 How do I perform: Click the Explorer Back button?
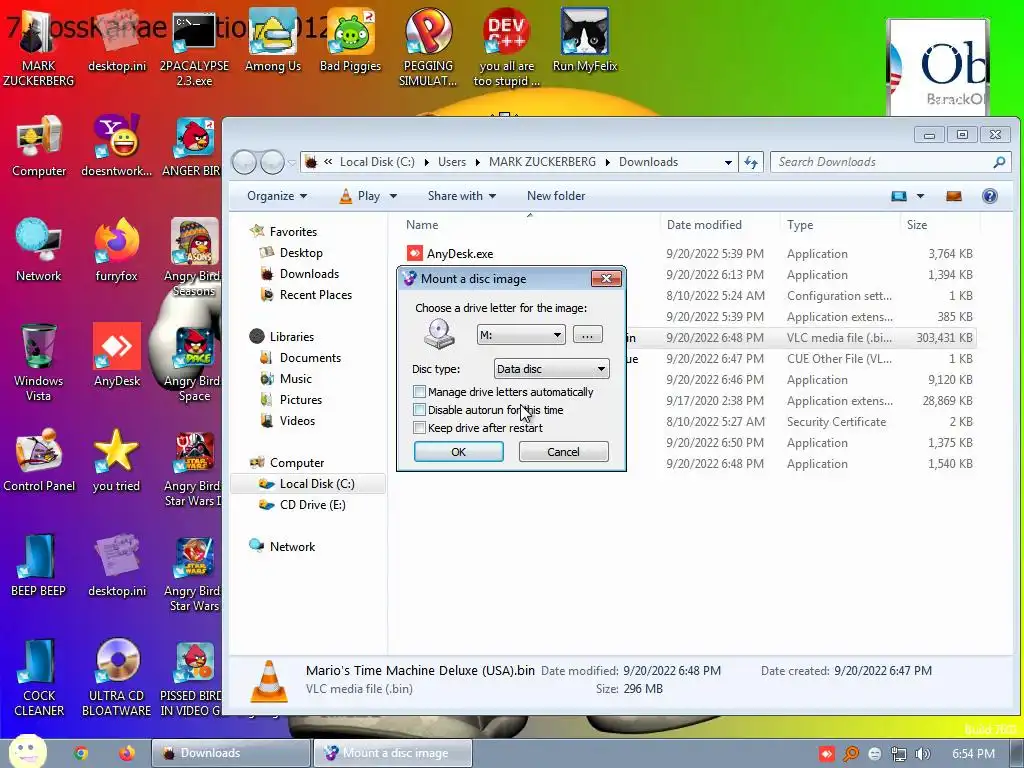click(244, 162)
